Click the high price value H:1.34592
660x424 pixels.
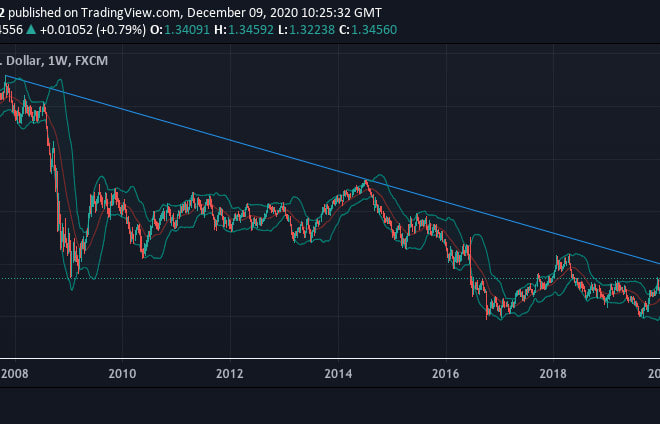tap(244, 30)
